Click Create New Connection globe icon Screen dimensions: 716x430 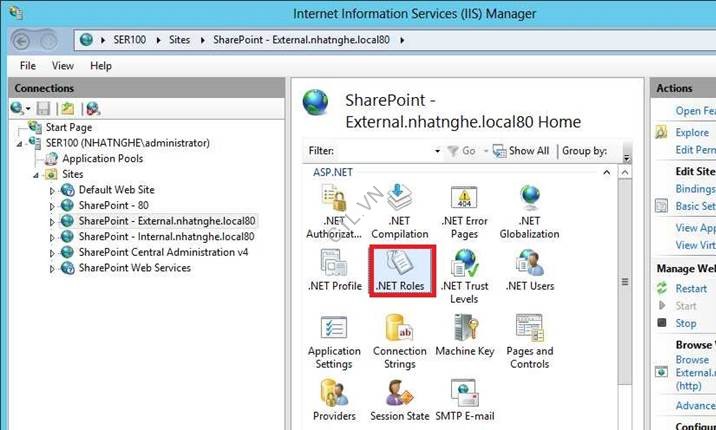click(x=17, y=109)
